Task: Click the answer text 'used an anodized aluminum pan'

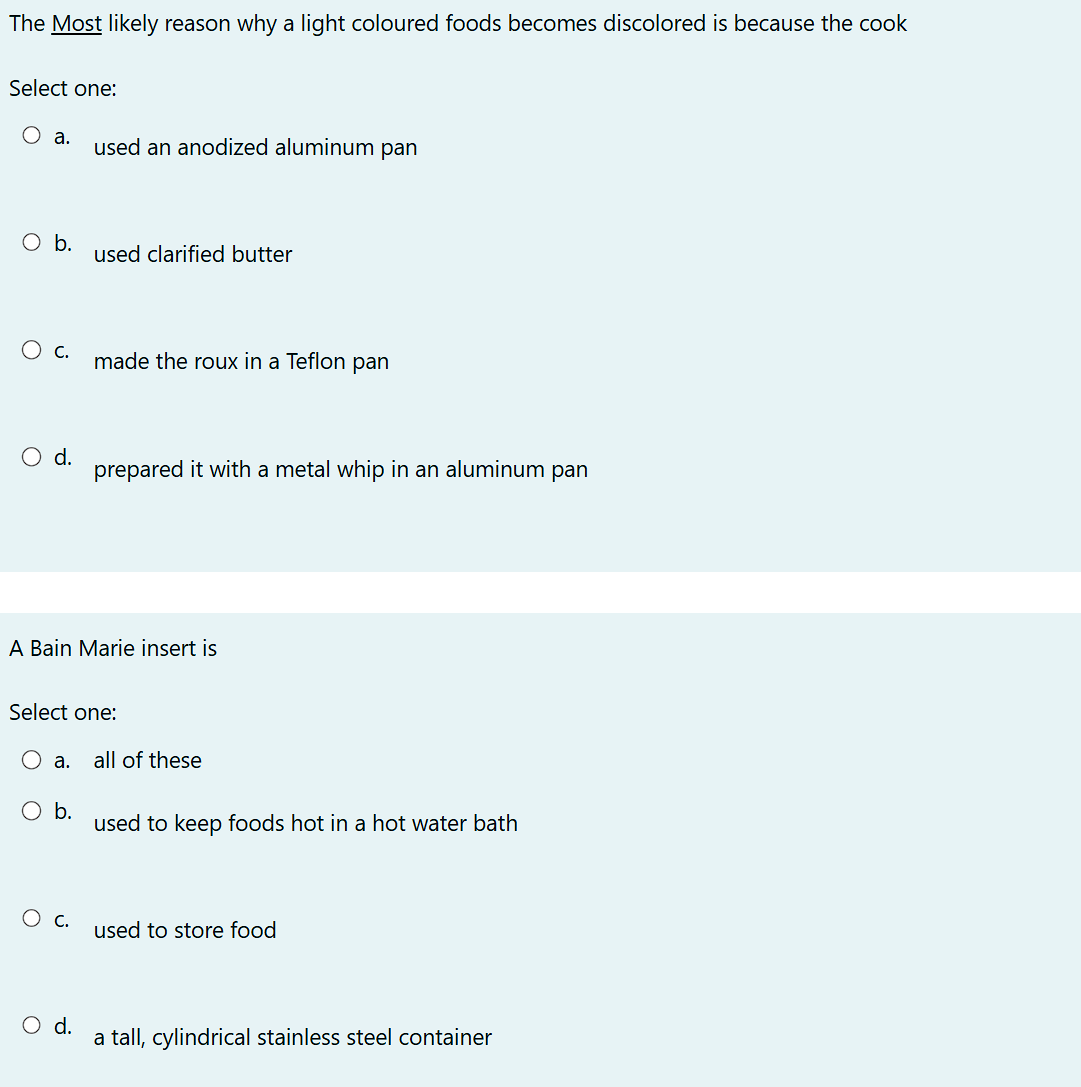Action: coord(255,148)
